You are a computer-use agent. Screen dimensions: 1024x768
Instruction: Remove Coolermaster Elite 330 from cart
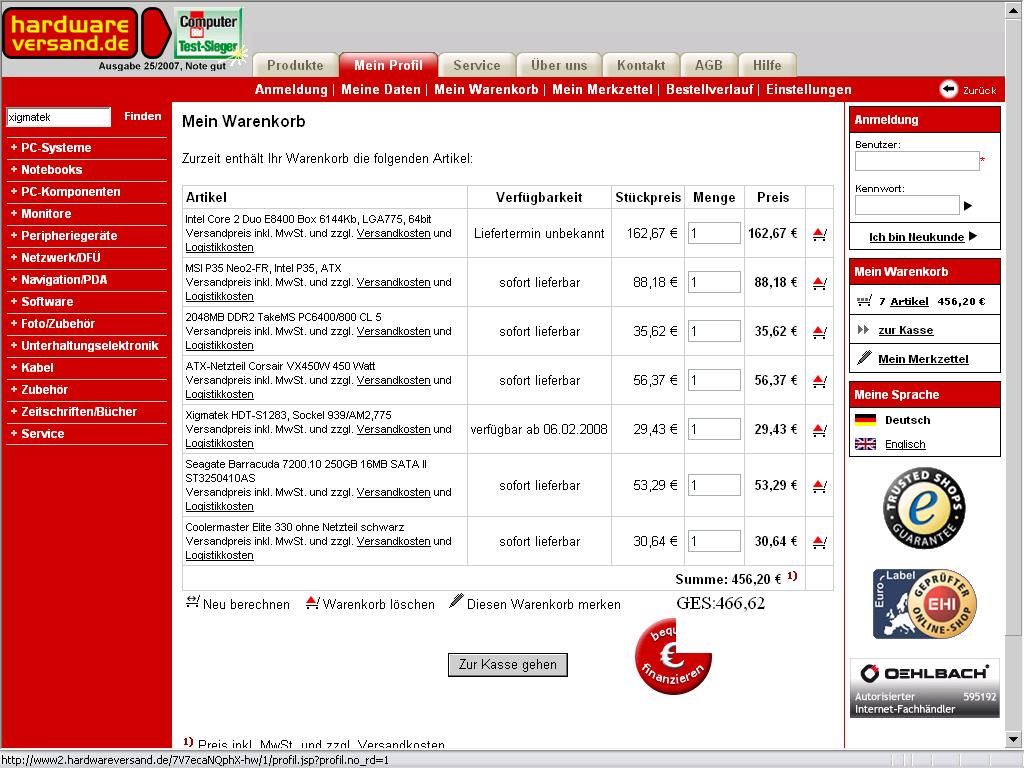(x=820, y=541)
